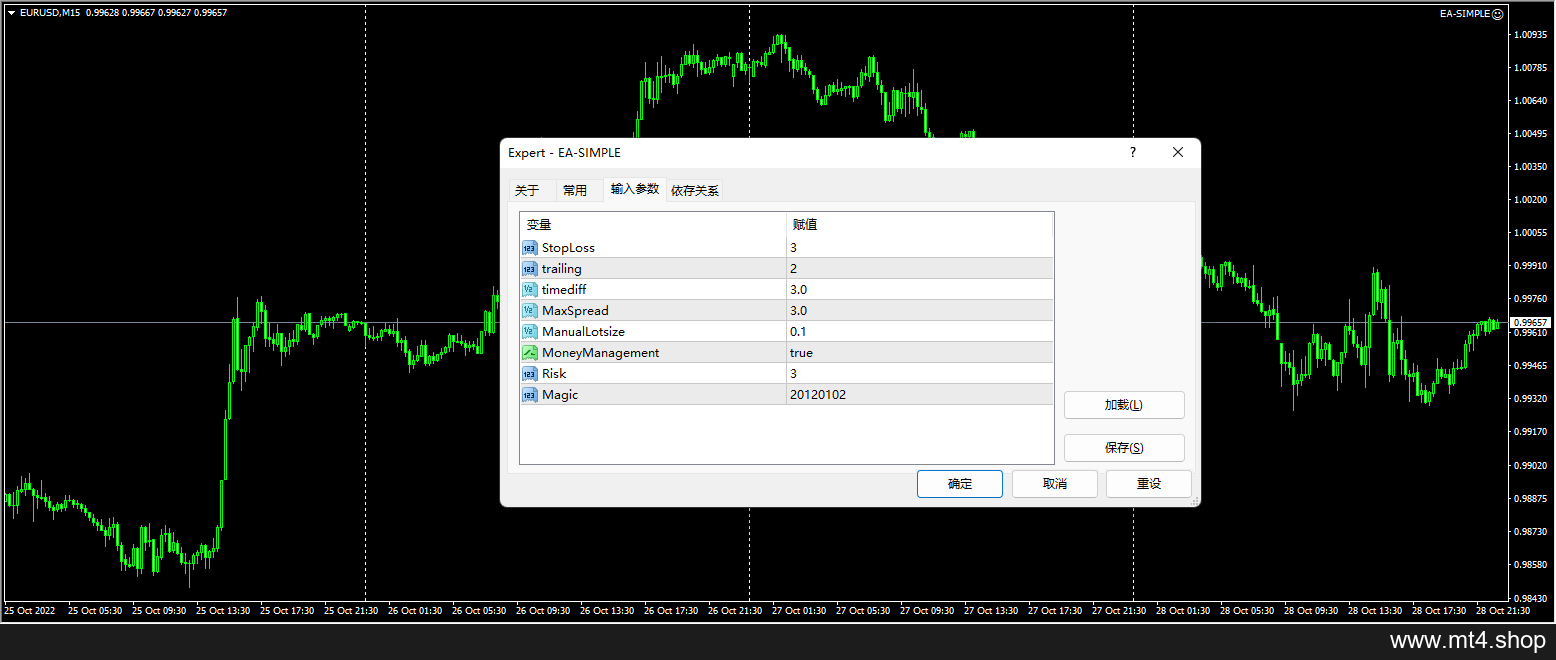Click the 赋值 column header

click(920, 224)
